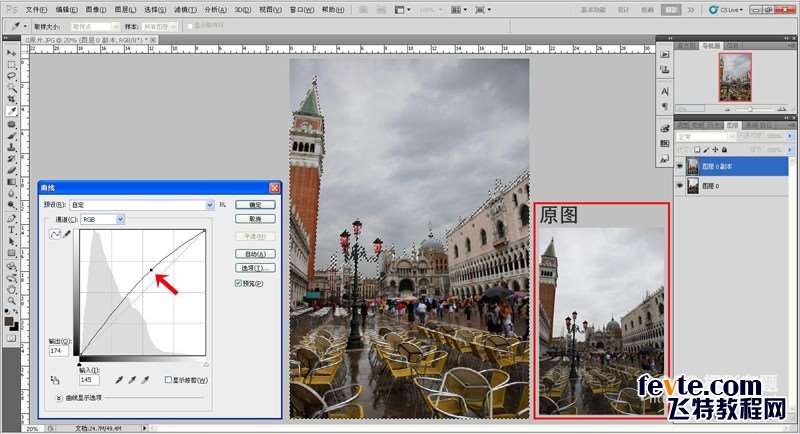
Task: Click the on-image adjustment hand icon
Action: (55, 380)
